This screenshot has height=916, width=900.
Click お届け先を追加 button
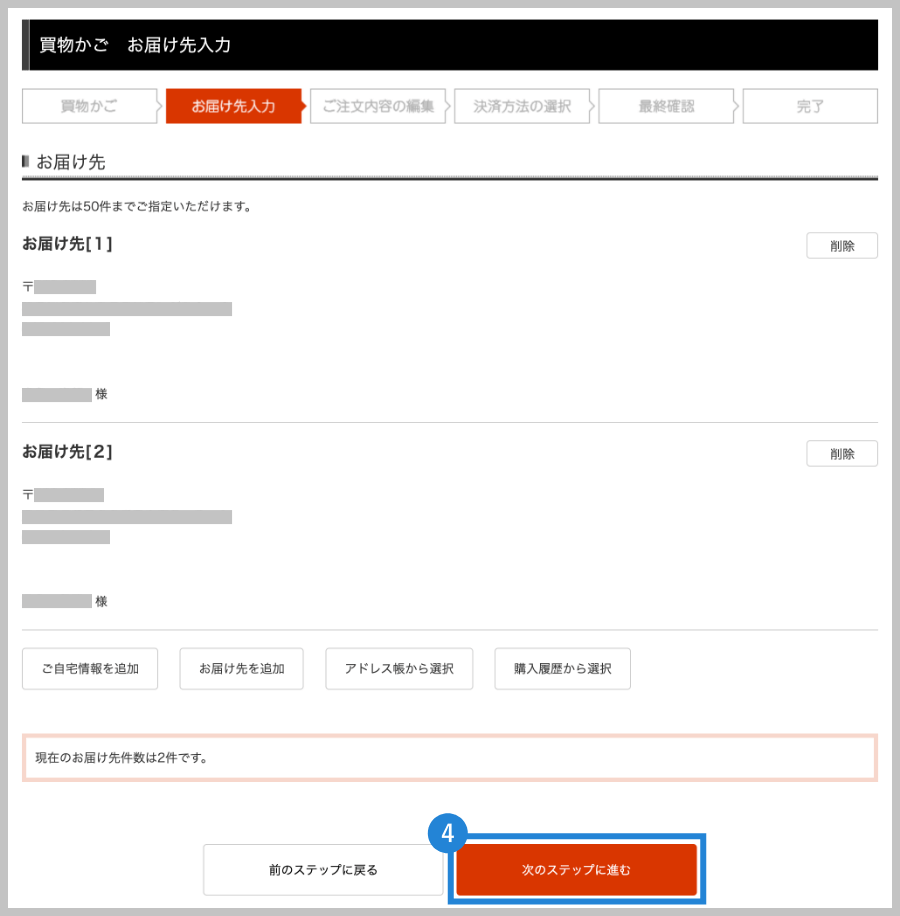[241, 669]
